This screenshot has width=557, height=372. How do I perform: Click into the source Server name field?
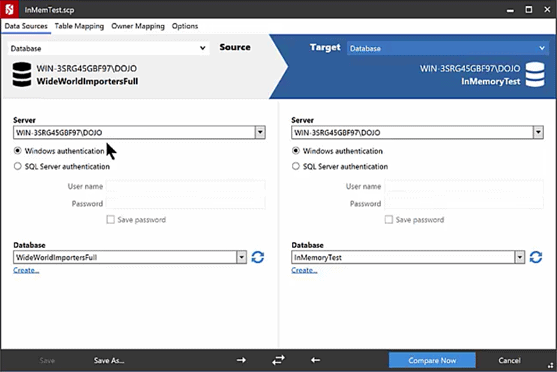click(134, 133)
